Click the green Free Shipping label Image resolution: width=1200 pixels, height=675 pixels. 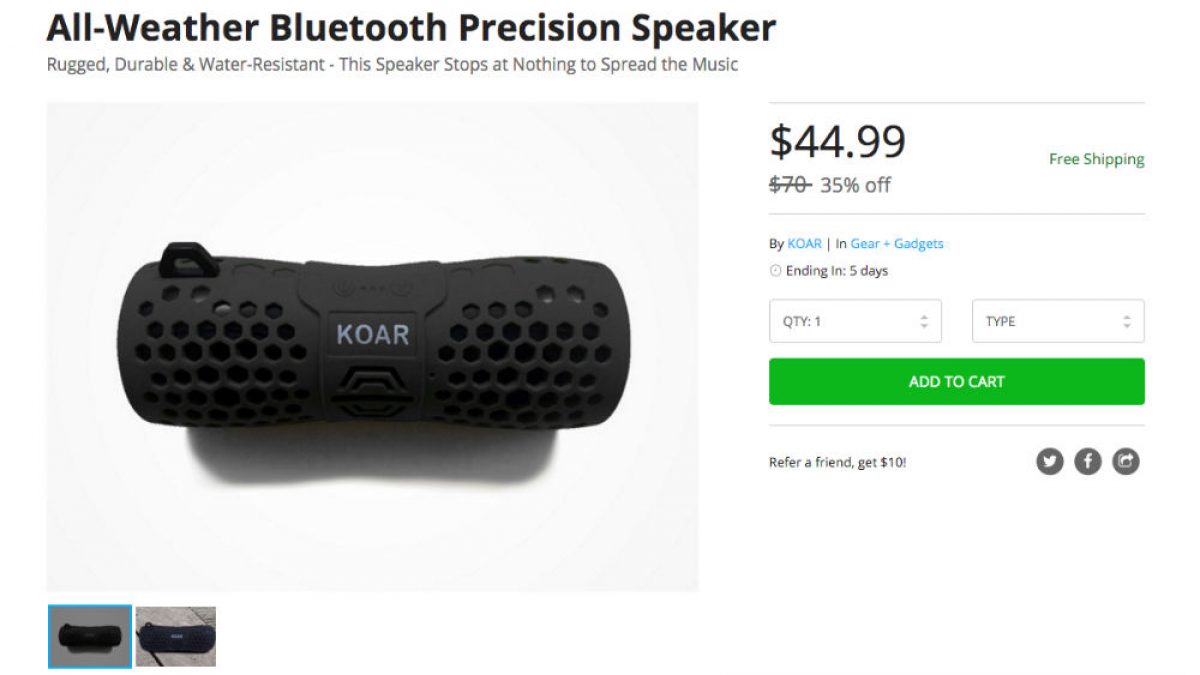point(1096,159)
